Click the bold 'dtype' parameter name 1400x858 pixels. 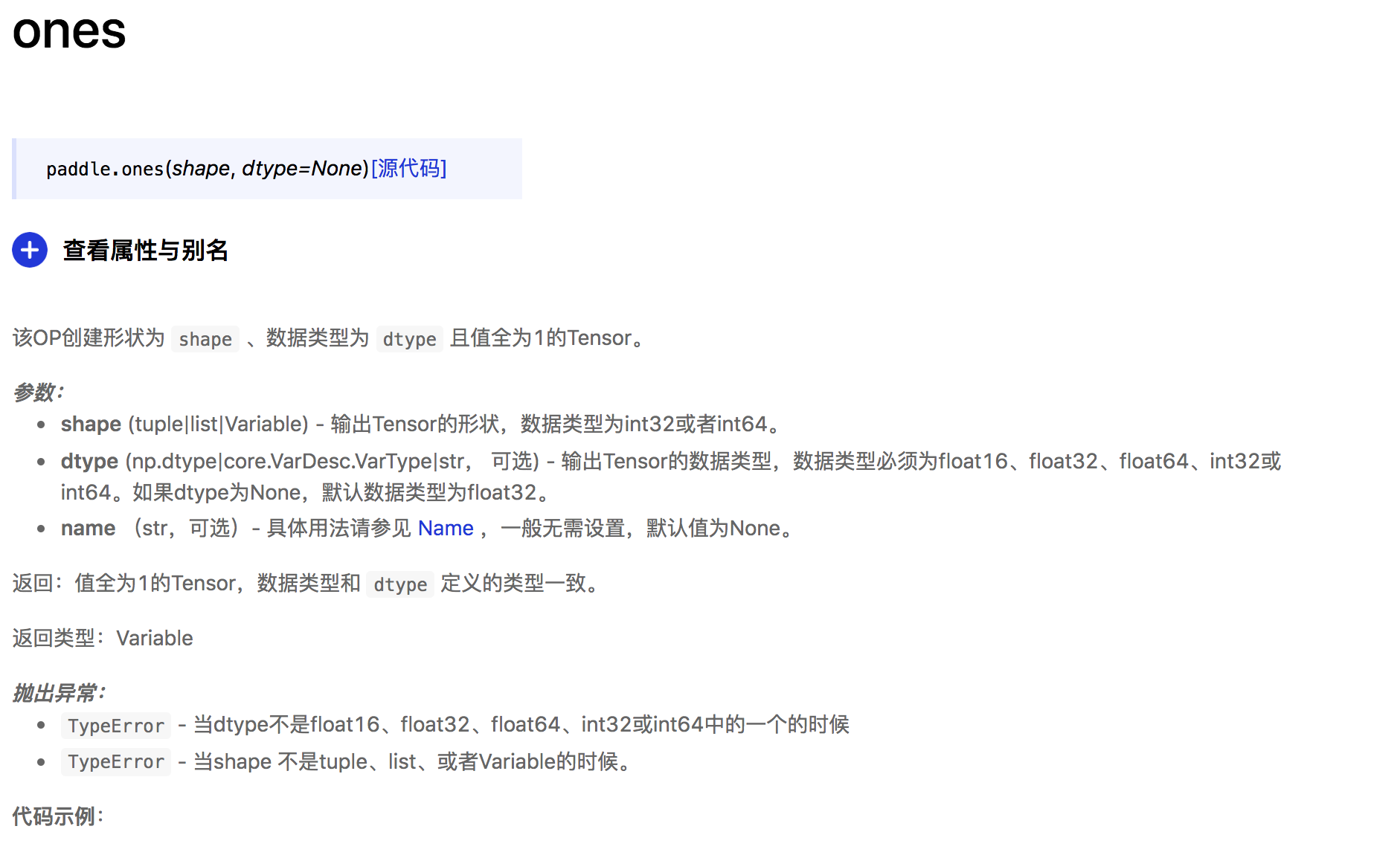89,461
